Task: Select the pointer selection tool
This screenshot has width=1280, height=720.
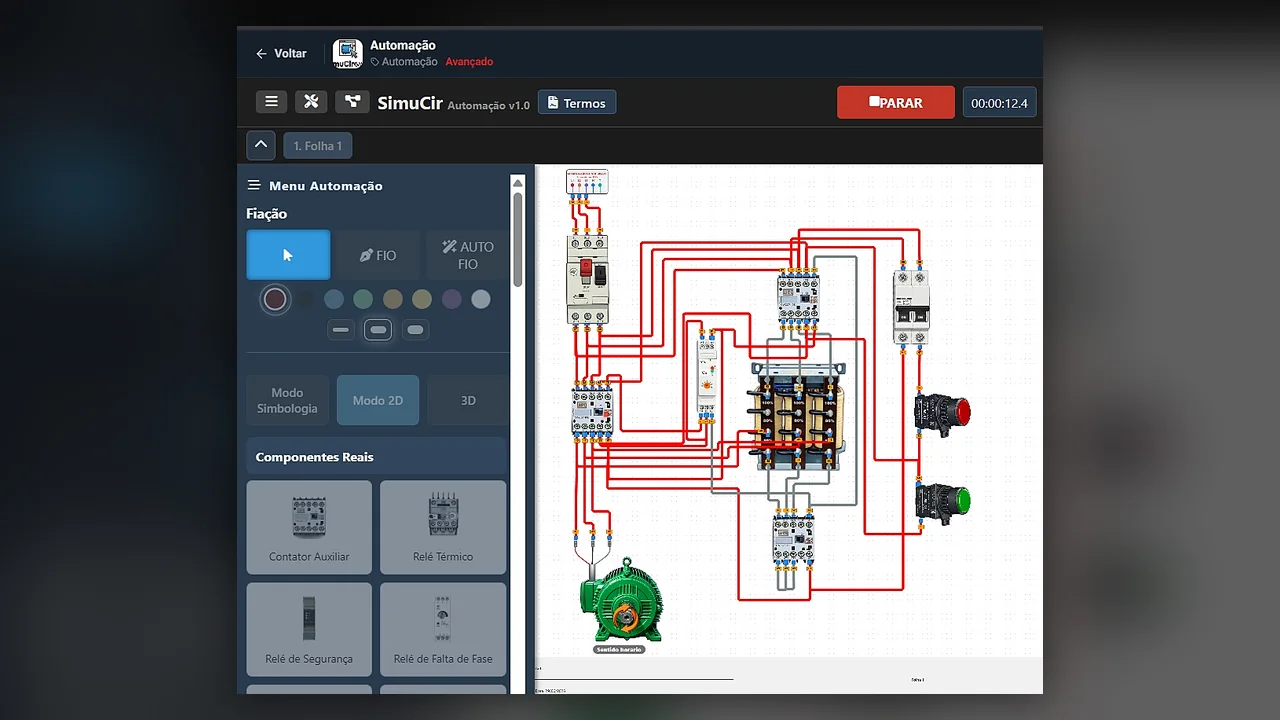Action: tap(288, 255)
